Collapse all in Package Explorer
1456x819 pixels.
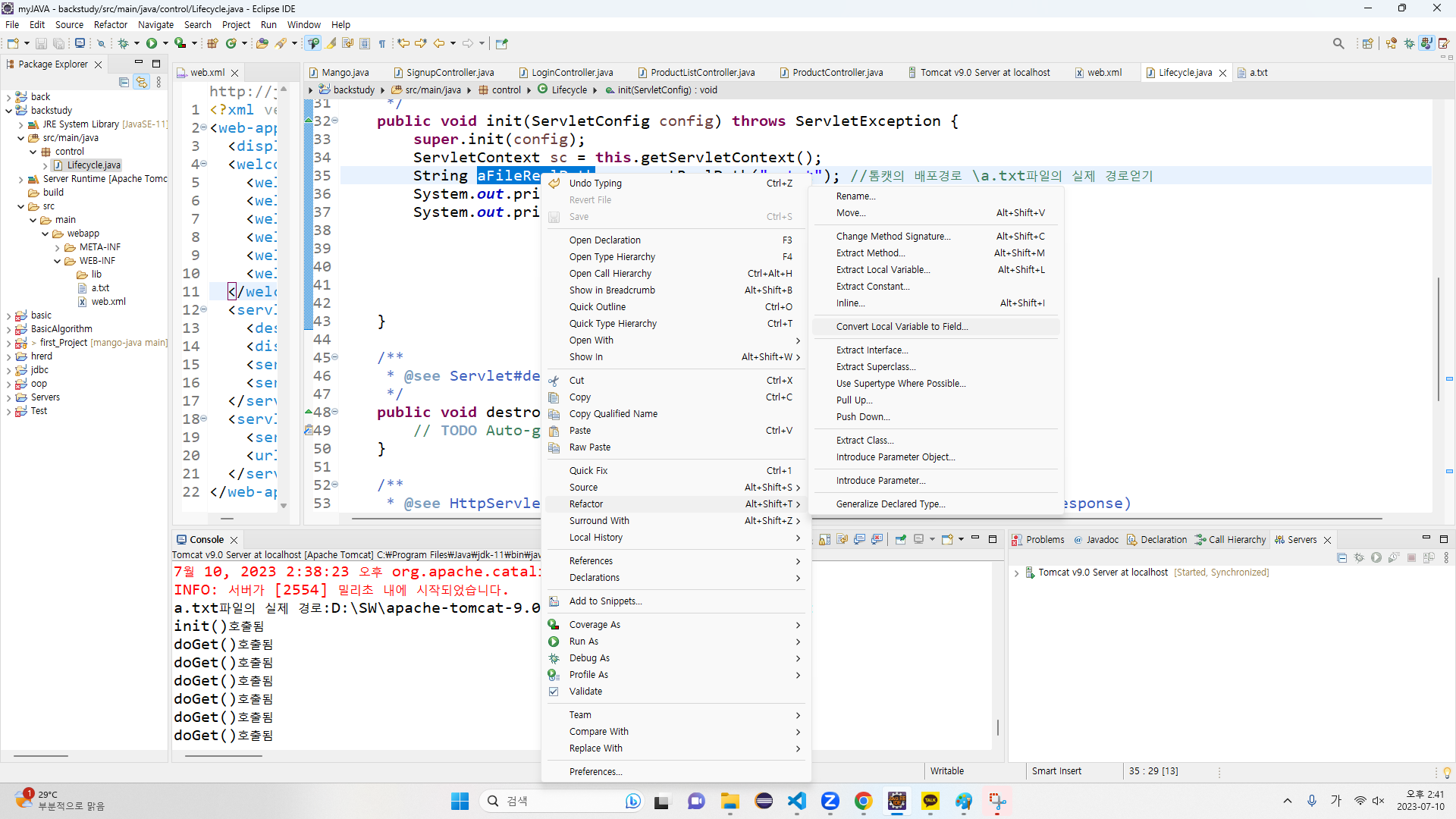pos(124,82)
